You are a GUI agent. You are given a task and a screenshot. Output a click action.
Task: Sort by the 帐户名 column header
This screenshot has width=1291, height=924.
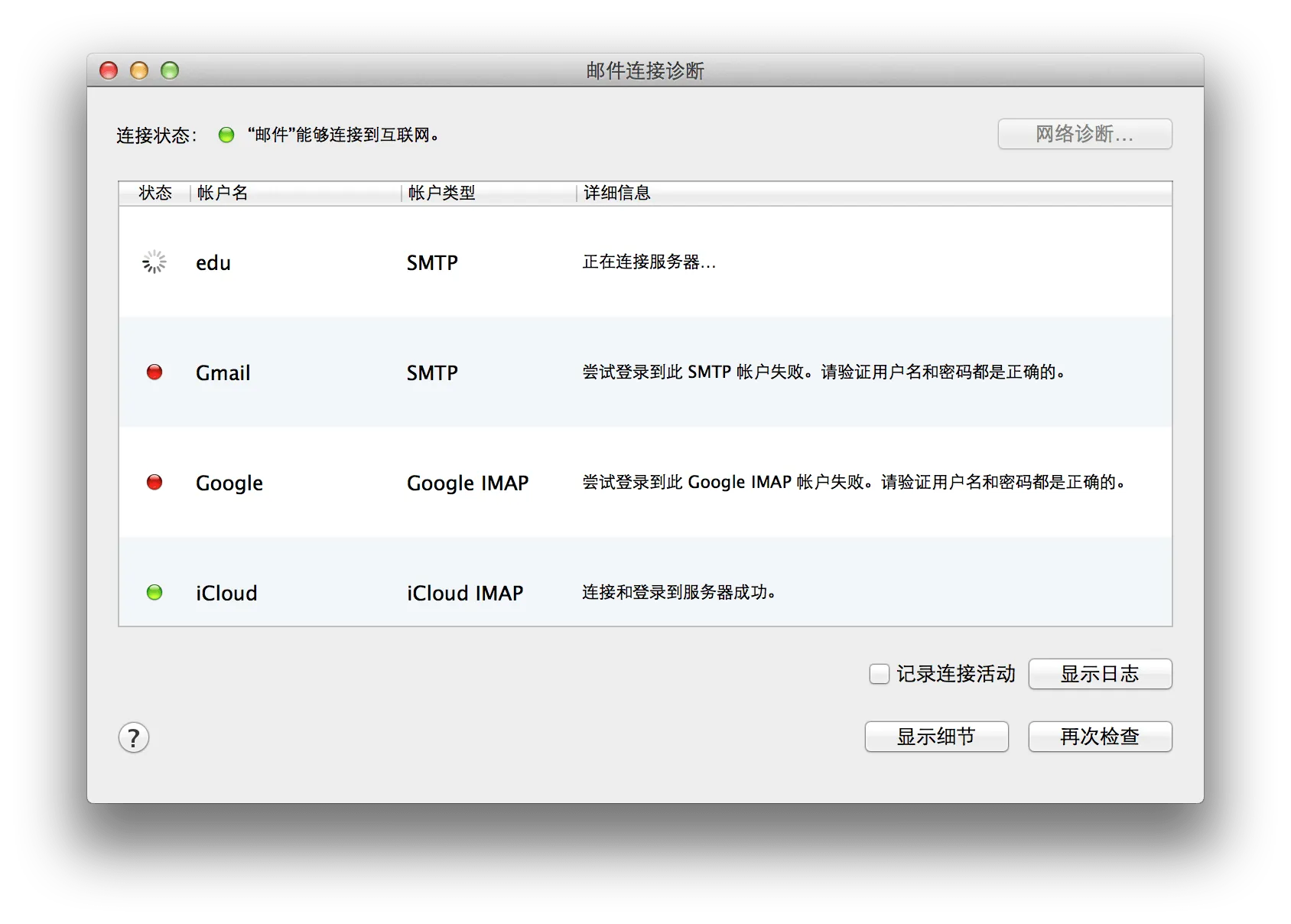pos(295,193)
